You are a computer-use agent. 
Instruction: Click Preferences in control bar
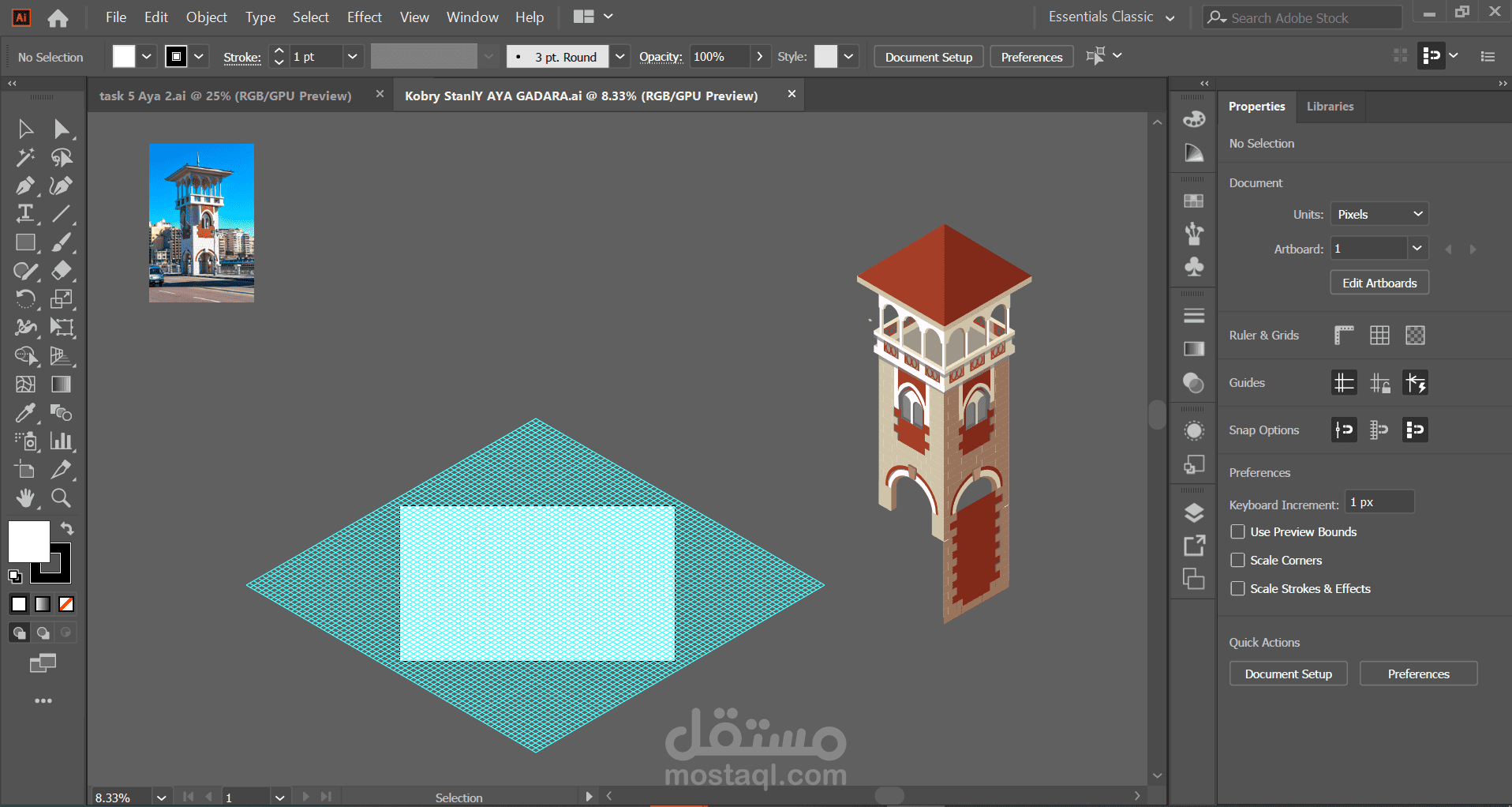tap(1031, 57)
